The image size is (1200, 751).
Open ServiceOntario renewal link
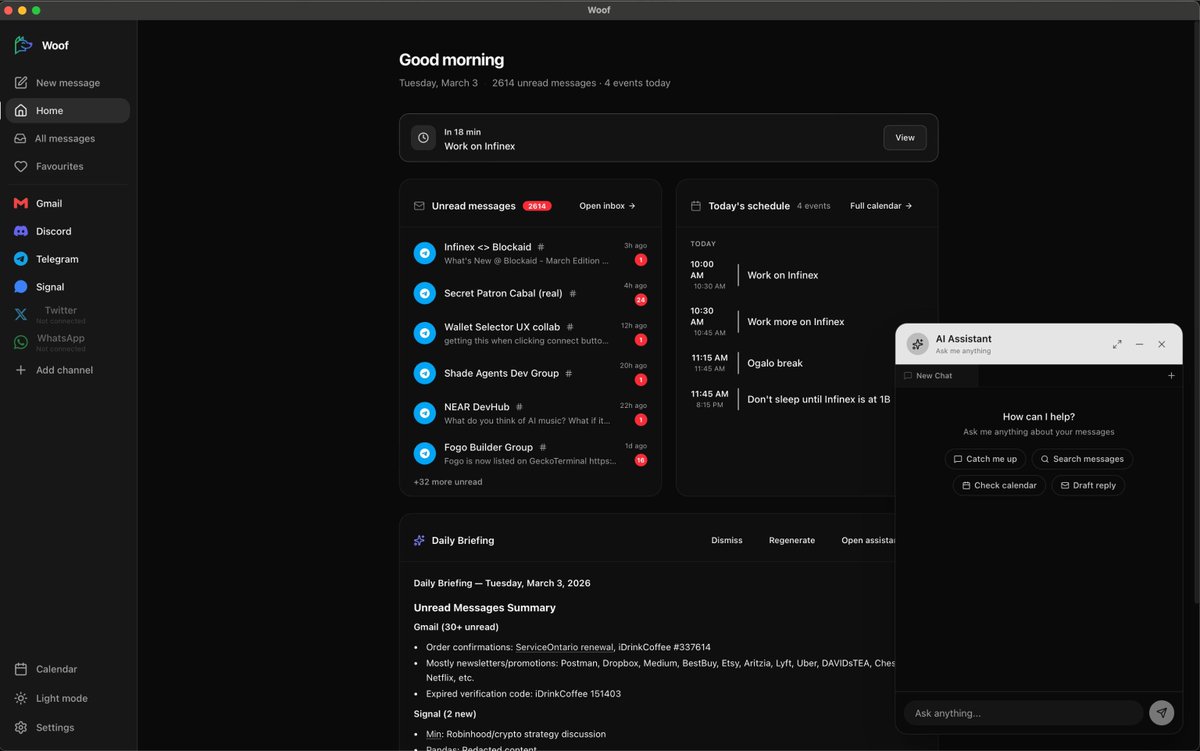pyautogui.click(x=565, y=648)
